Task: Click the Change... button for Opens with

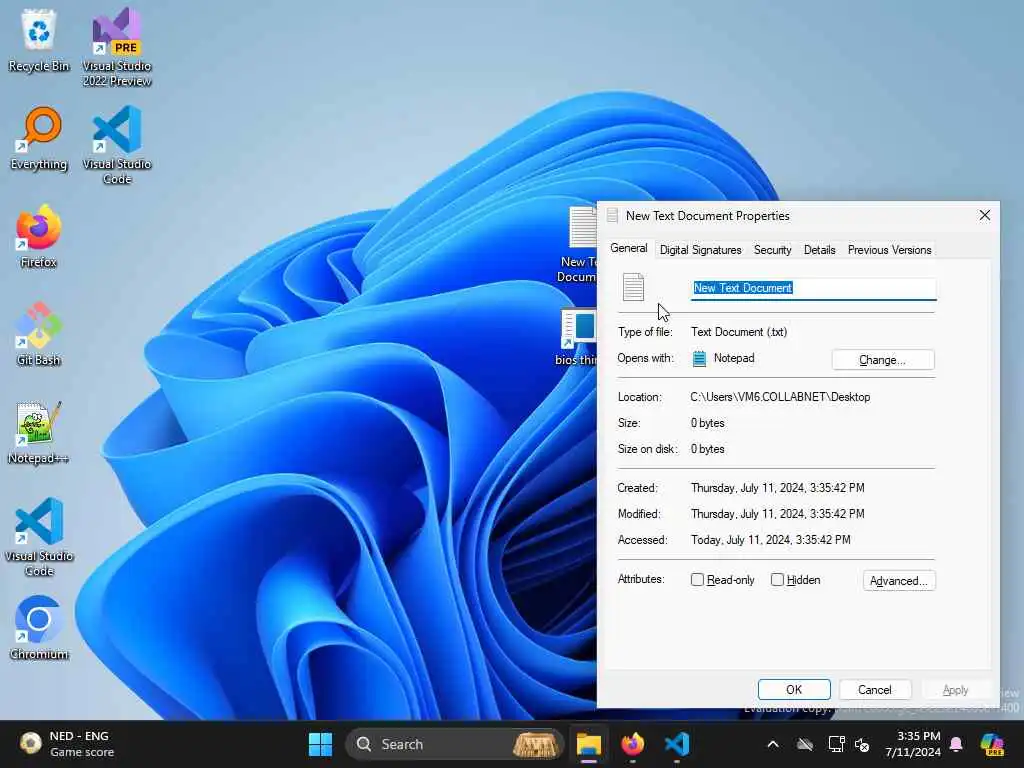Action: point(883,360)
